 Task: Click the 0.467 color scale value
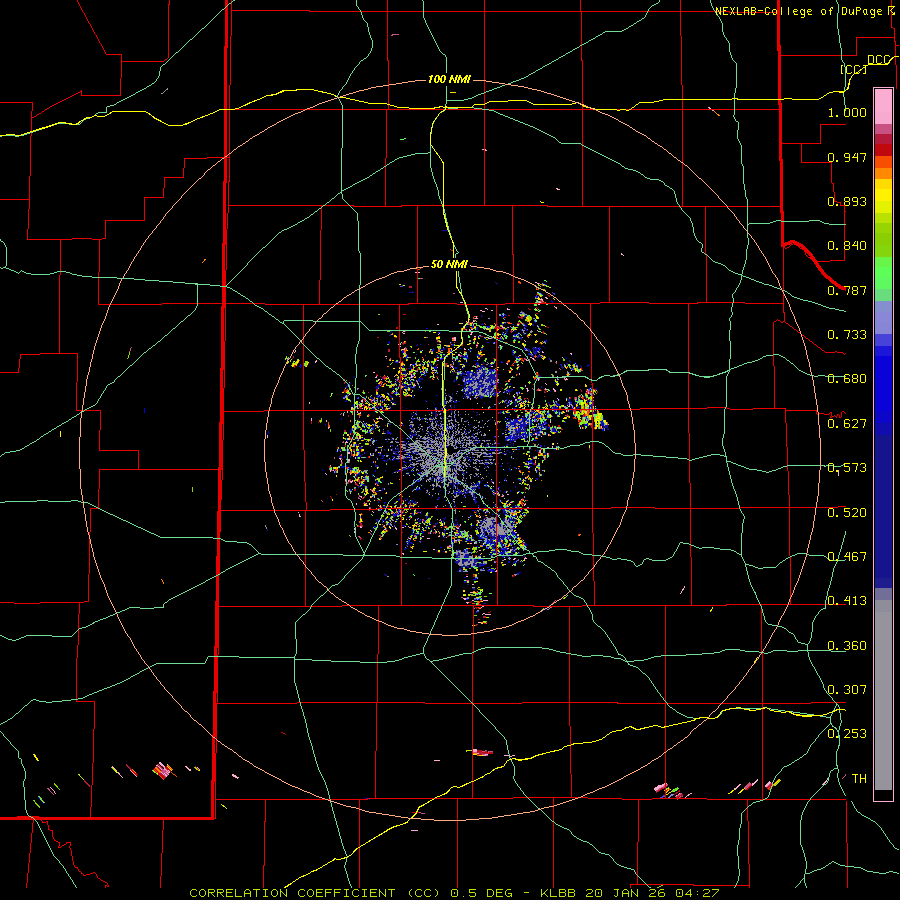coord(847,557)
